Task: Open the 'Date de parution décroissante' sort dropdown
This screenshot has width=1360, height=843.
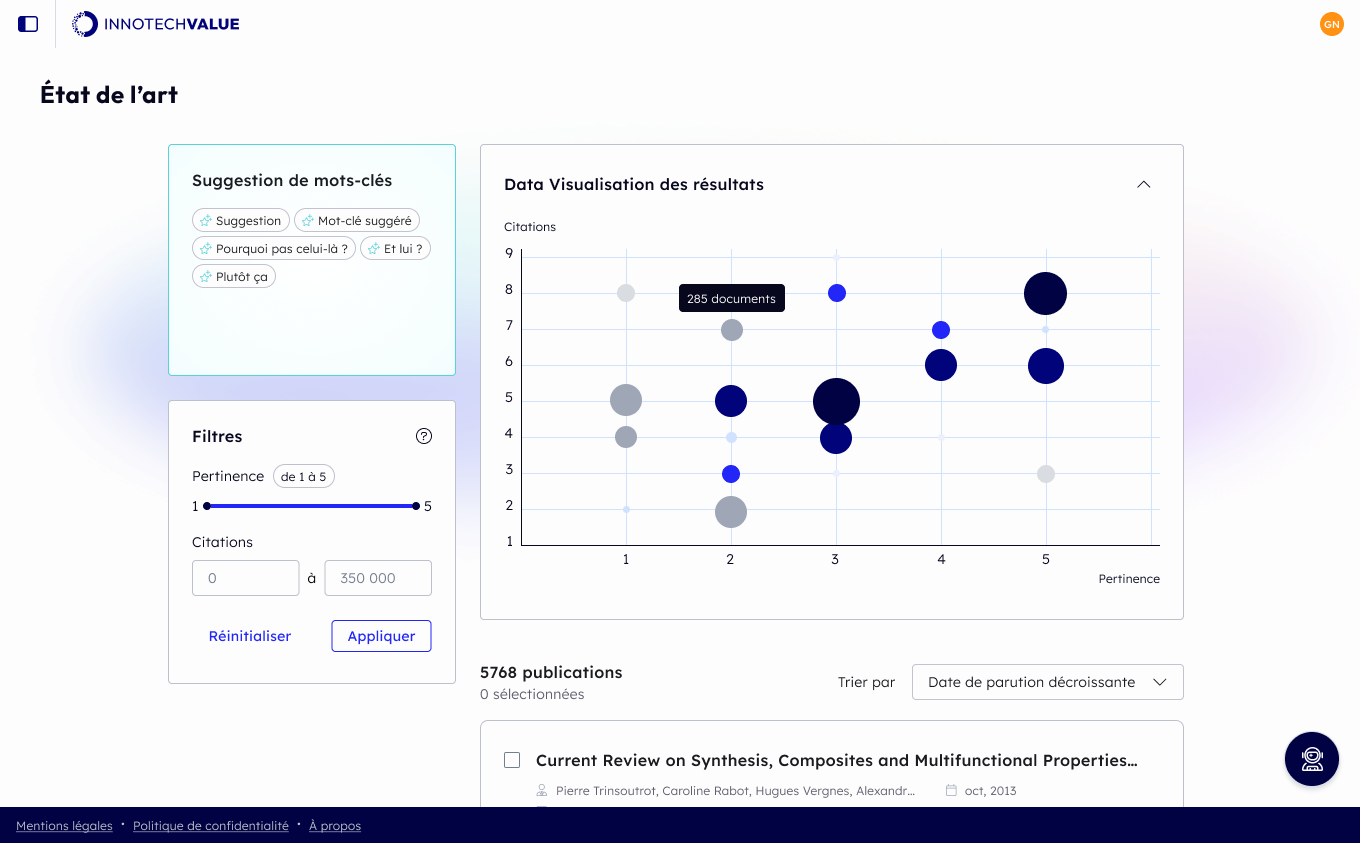Action: click(1047, 681)
